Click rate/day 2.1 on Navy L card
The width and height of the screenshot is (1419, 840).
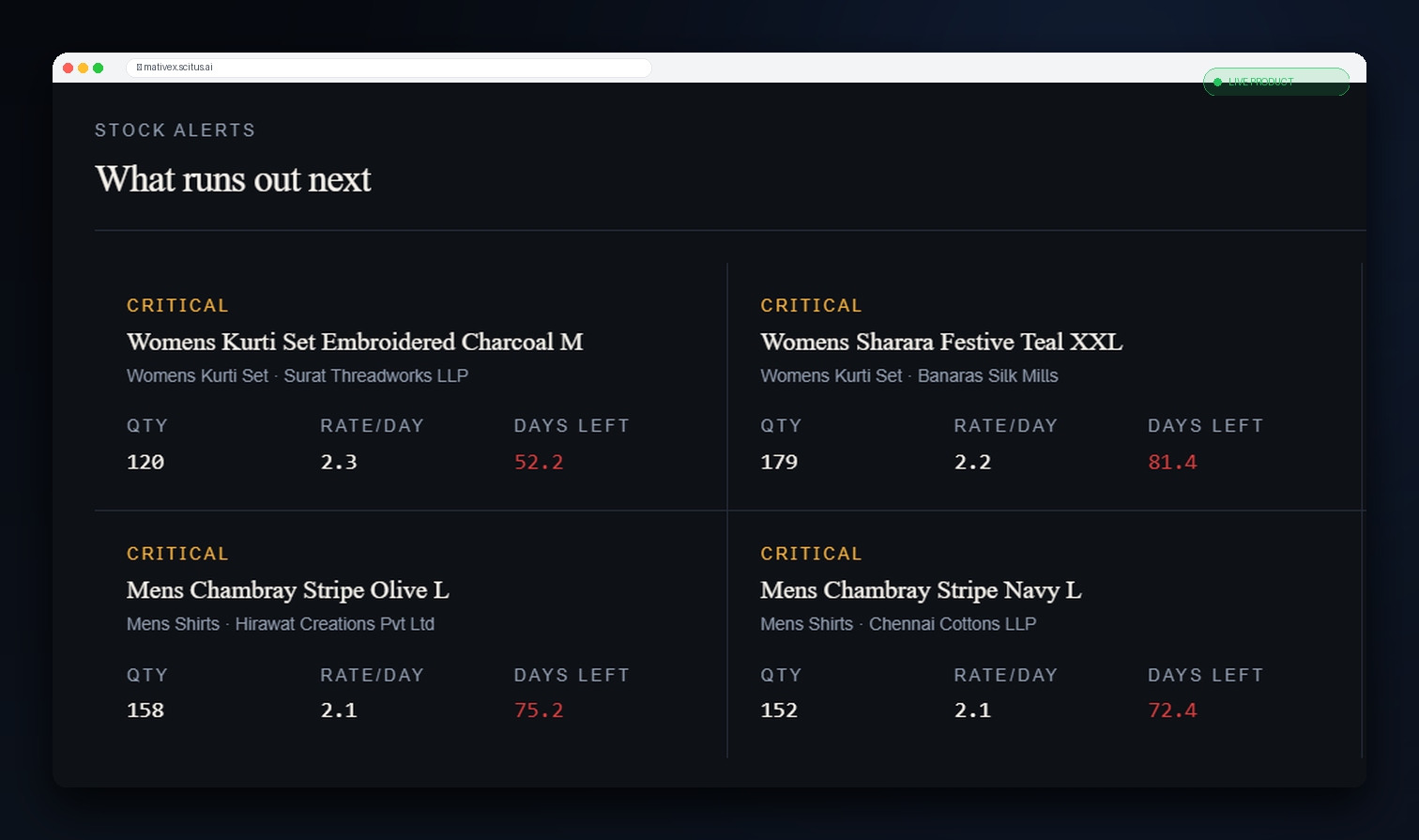pyautogui.click(x=972, y=710)
